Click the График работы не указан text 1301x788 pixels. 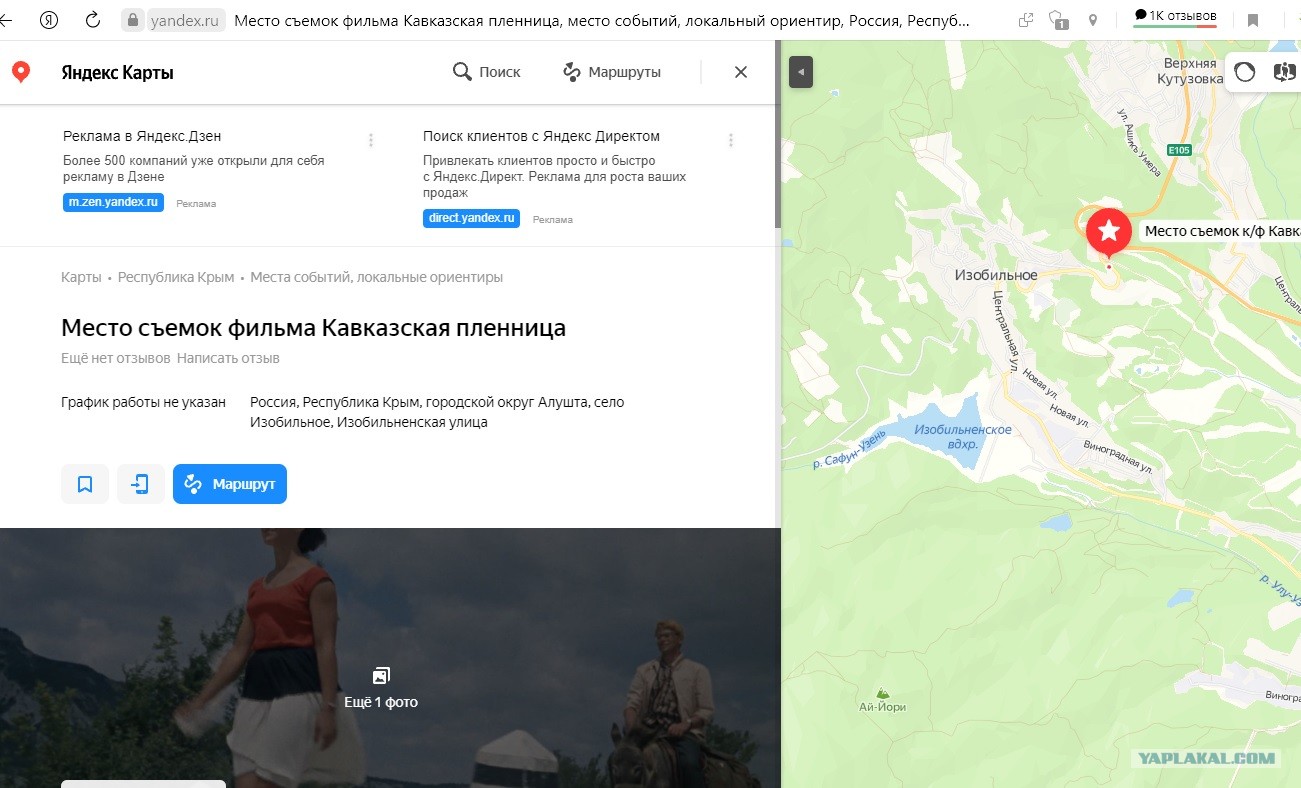click(x=144, y=402)
